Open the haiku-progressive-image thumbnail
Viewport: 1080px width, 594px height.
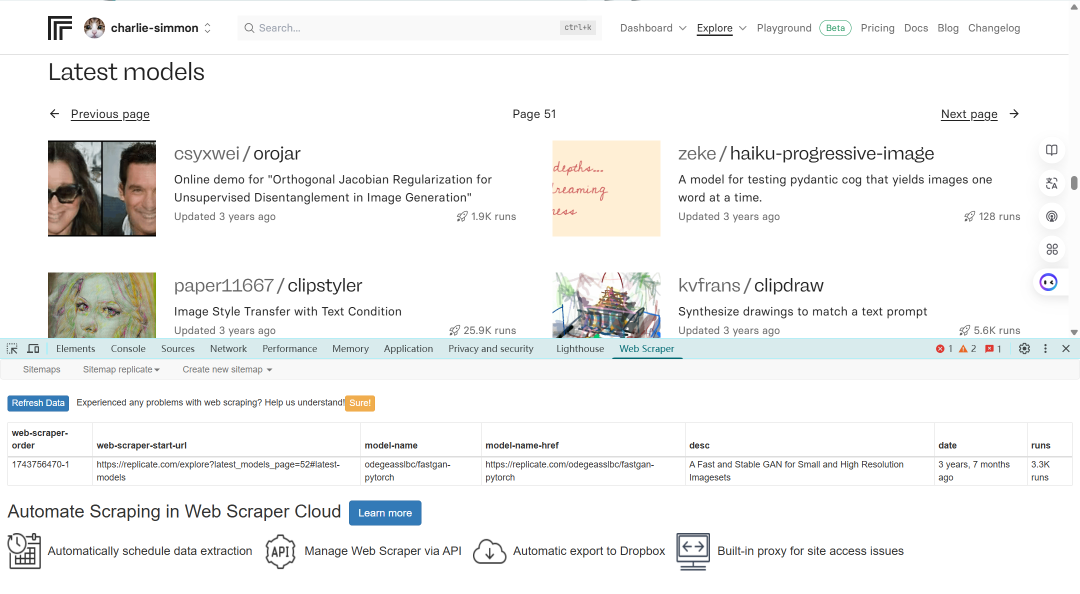(606, 189)
